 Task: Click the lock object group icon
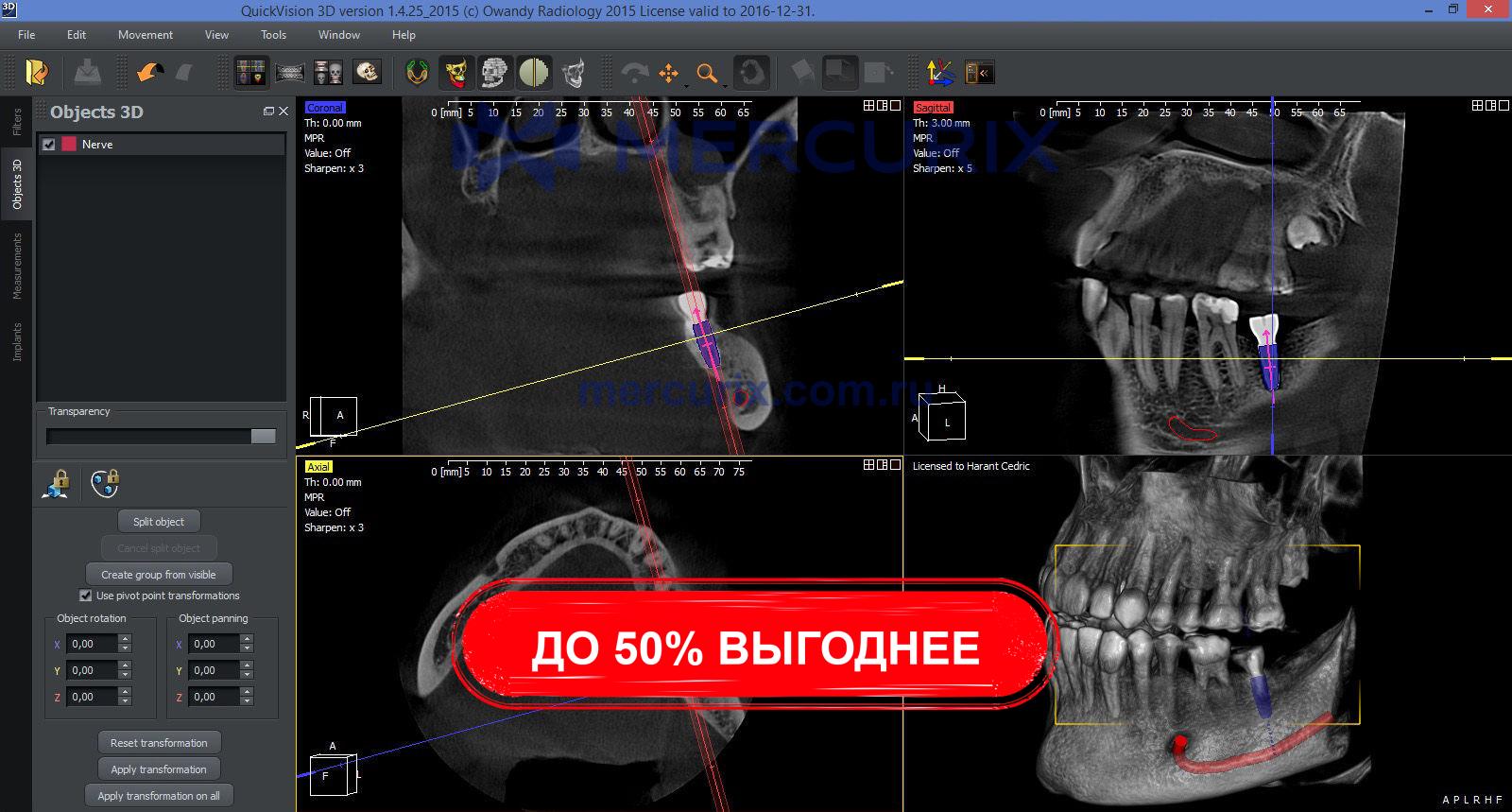click(105, 483)
